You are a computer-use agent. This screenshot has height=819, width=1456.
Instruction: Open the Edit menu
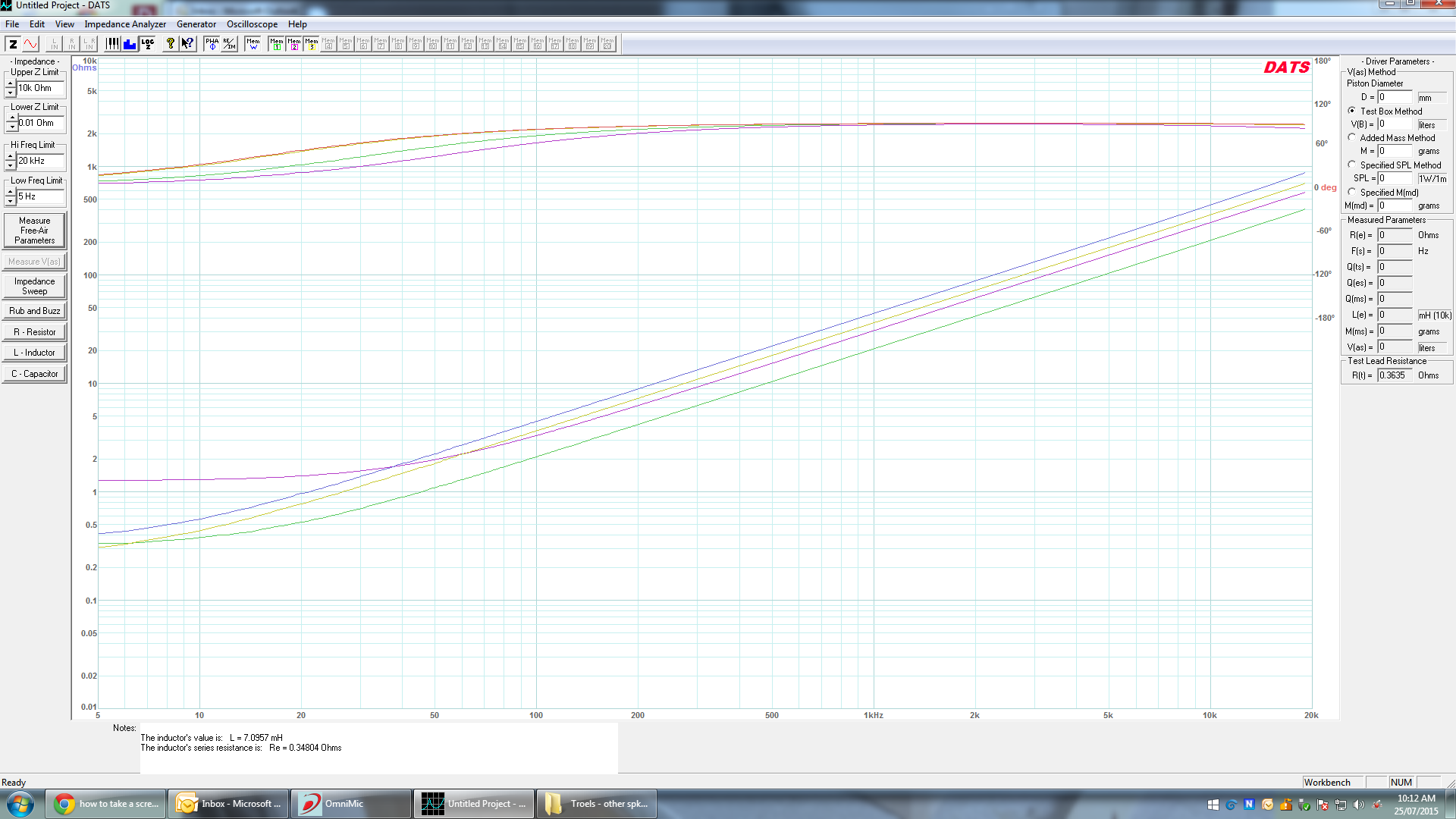click(37, 24)
